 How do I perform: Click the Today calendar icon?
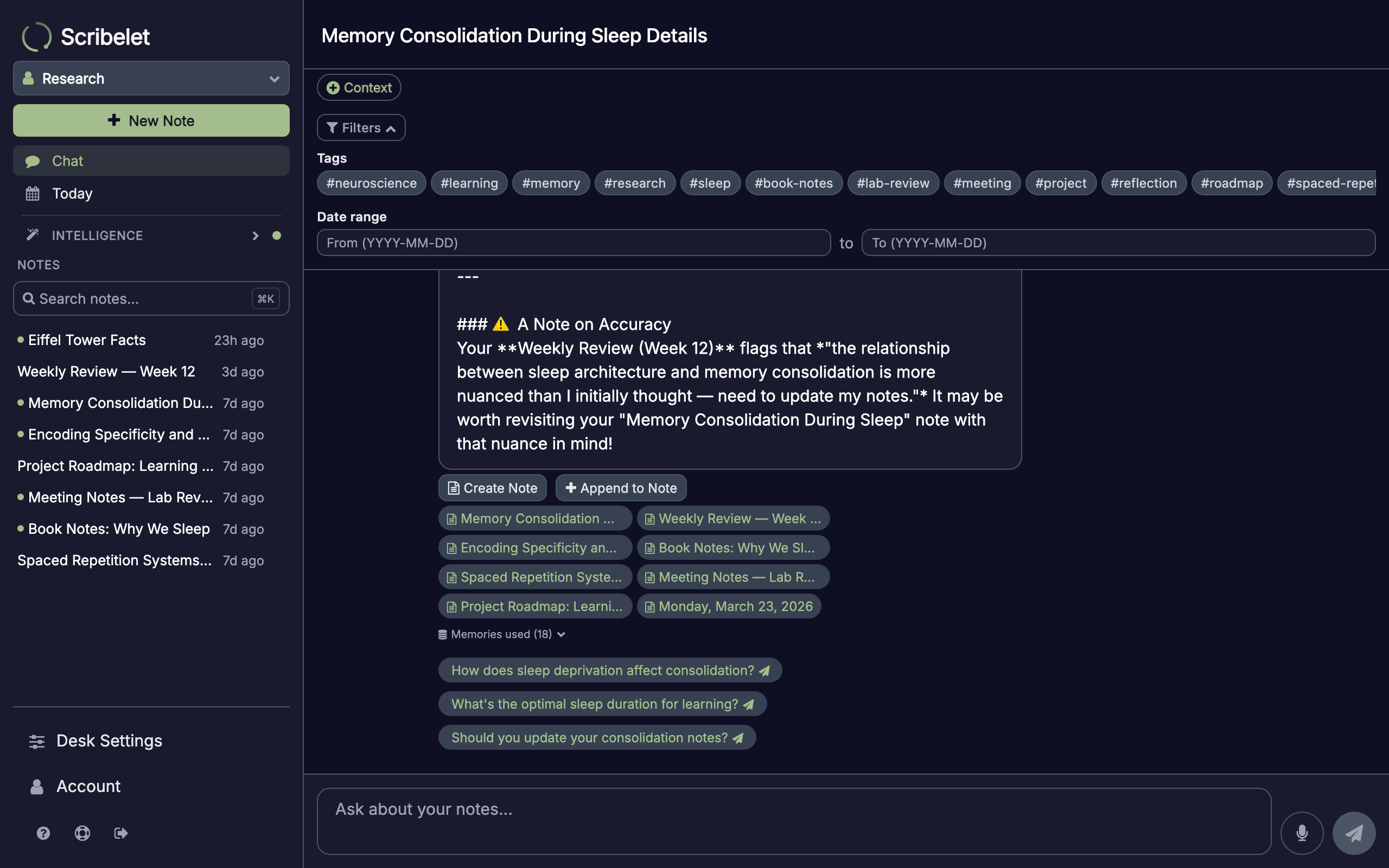[33, 194]
